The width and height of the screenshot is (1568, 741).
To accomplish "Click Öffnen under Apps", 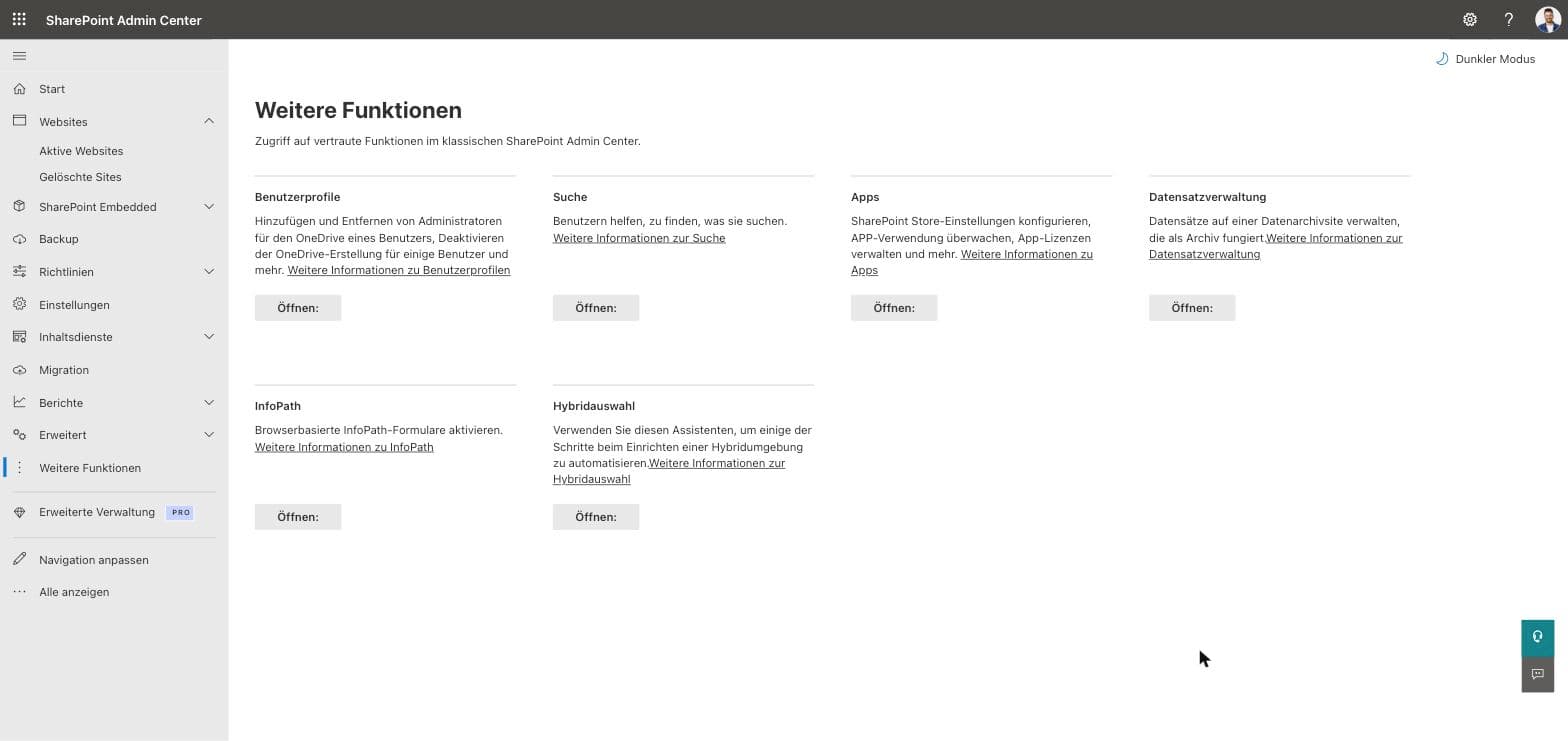I will coord(894,308).
